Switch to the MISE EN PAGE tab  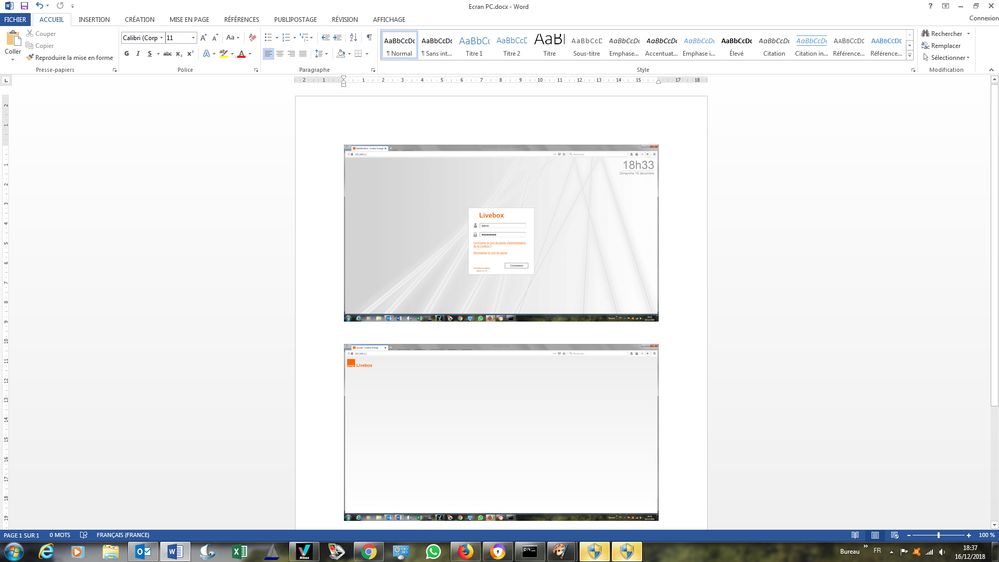(189, 19)
